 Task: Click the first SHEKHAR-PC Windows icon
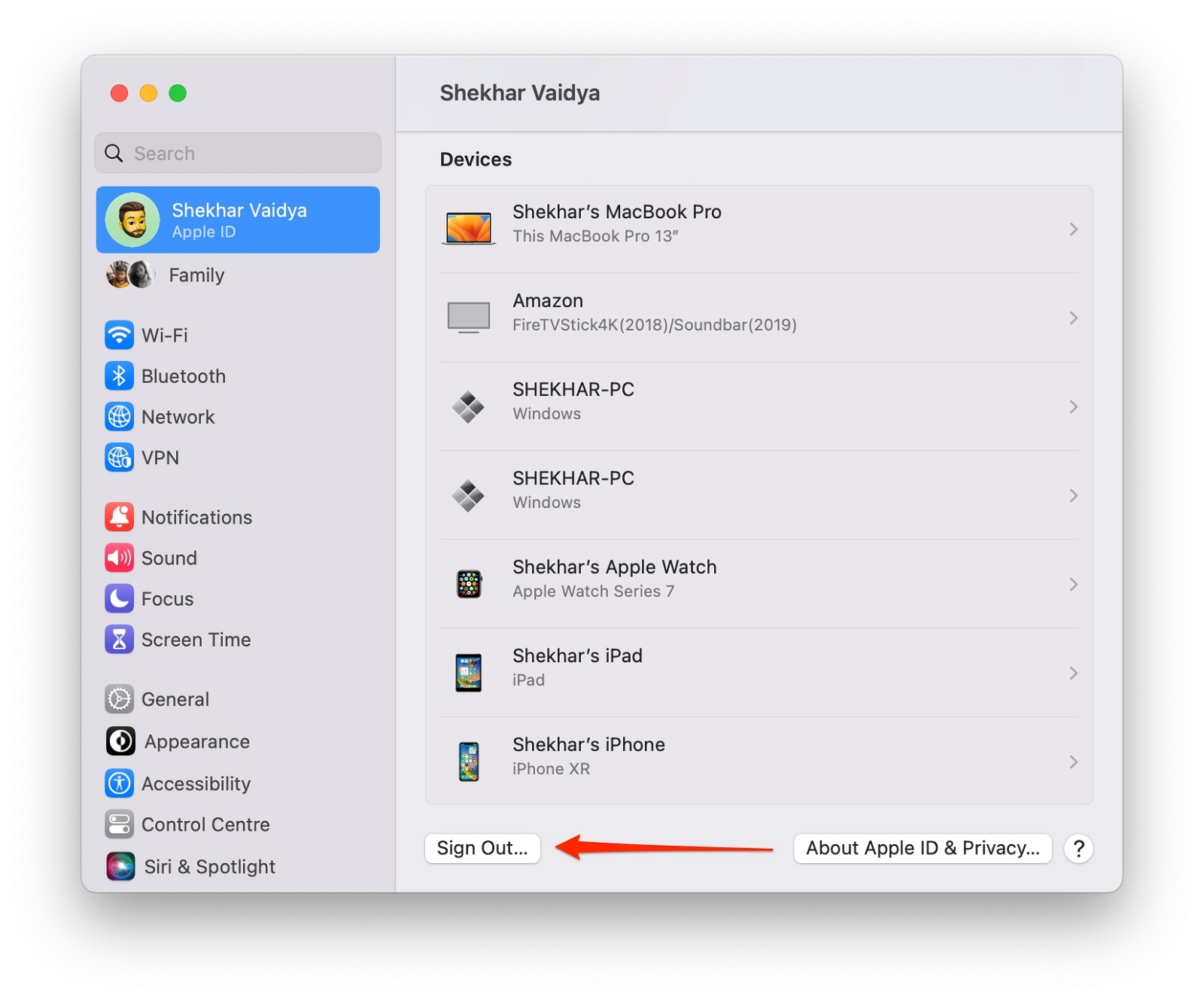[468, 406]
